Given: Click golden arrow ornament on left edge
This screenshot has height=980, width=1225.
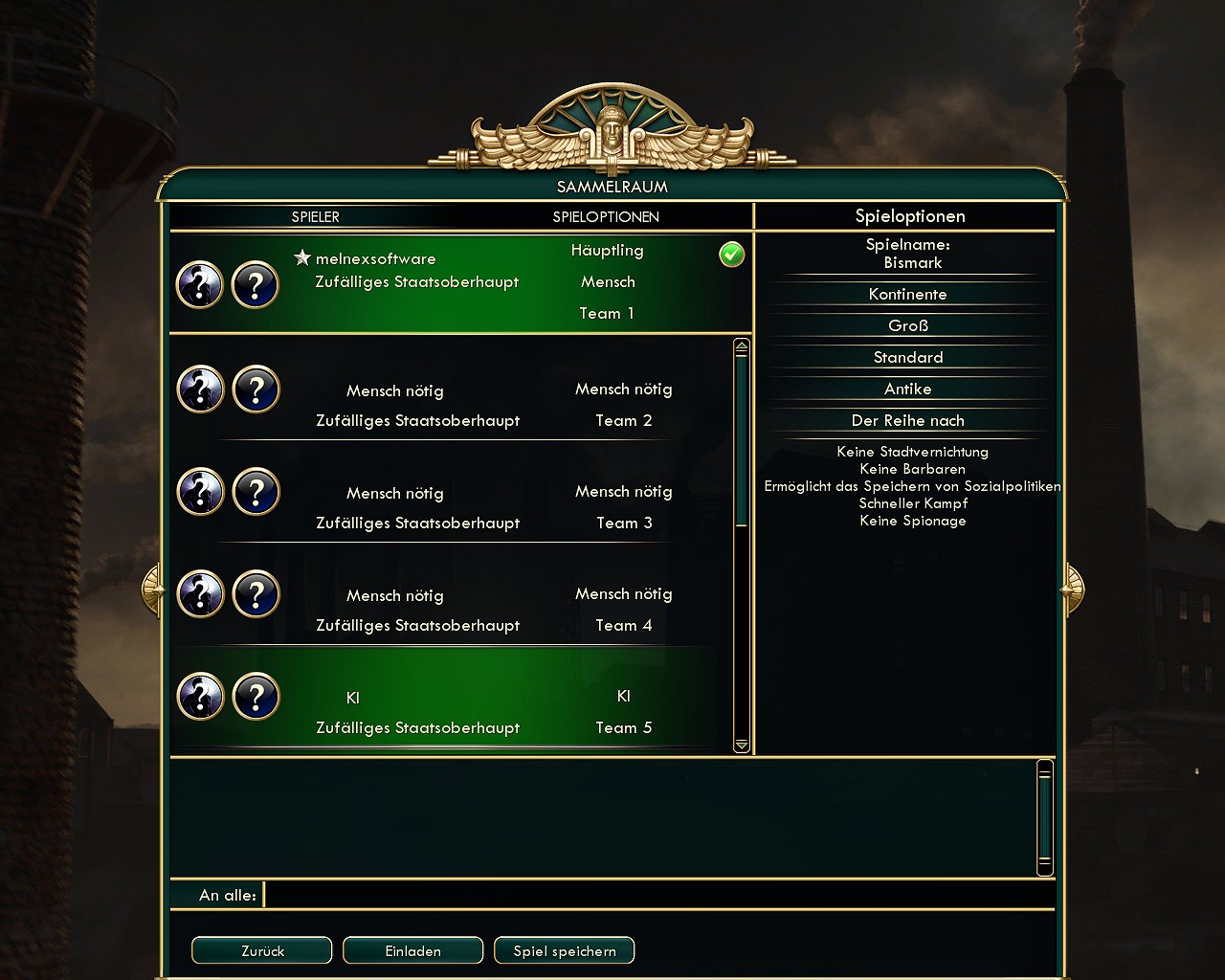Looking at the screenshot, I should click(151, 590).
